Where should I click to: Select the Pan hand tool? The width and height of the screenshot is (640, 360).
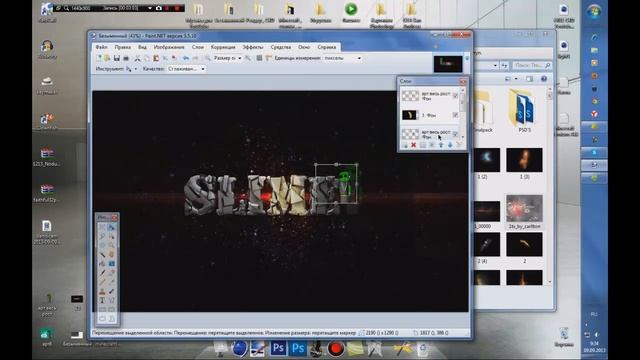(111, 254)
